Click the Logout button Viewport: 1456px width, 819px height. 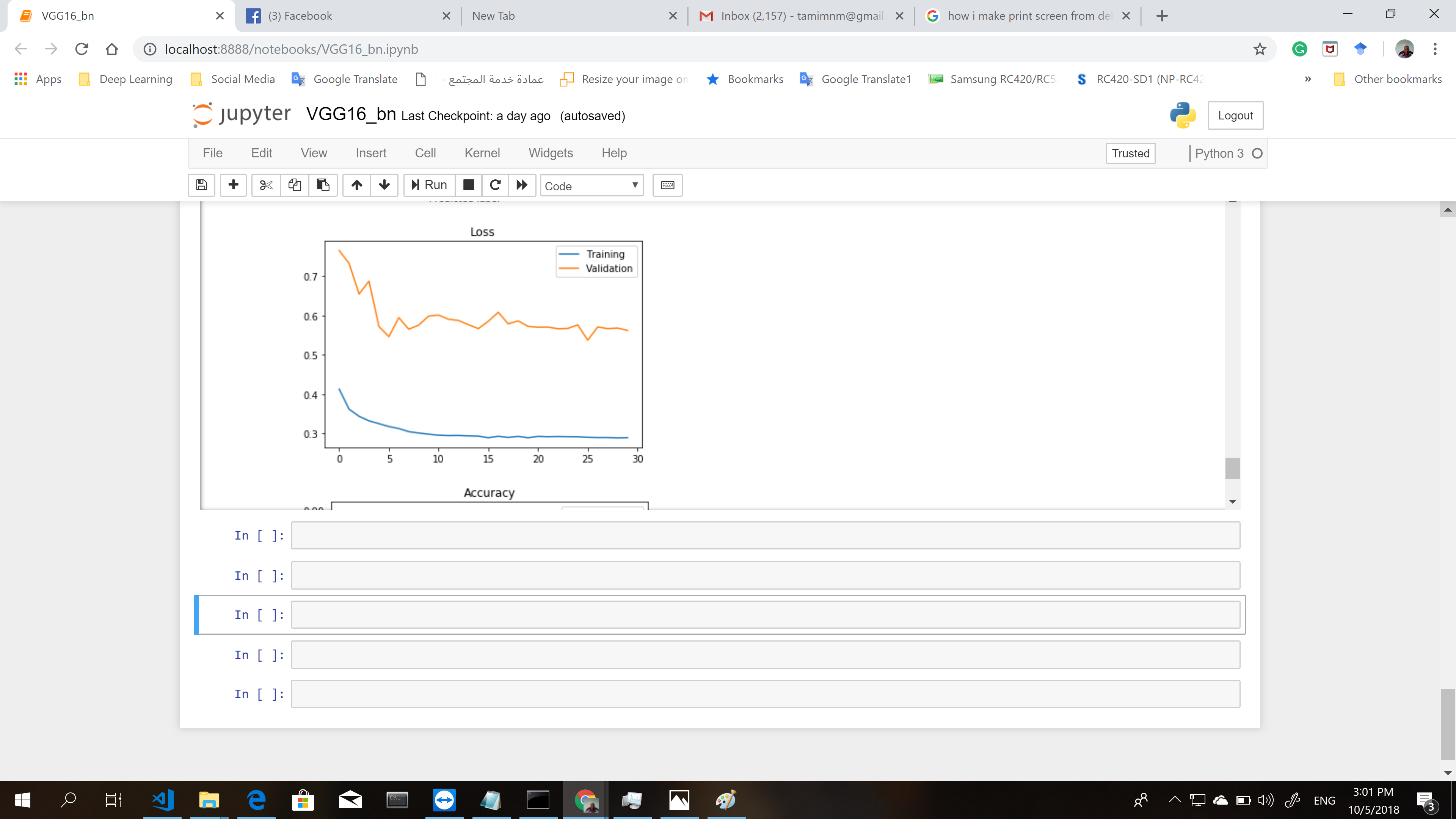click(x=1235, y=115)
